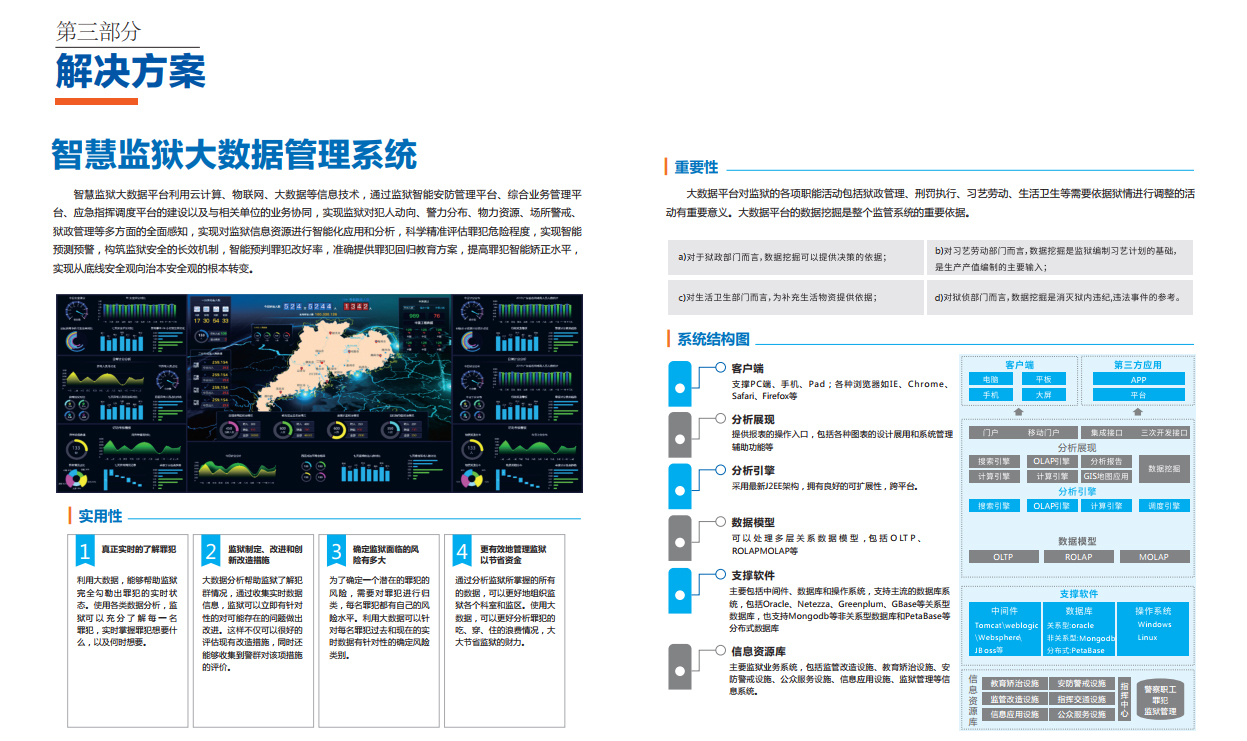
Task: Click the gray OLAP引擎 block under 分析展现
Action: pyautogui.click(x=1050, y=462)
